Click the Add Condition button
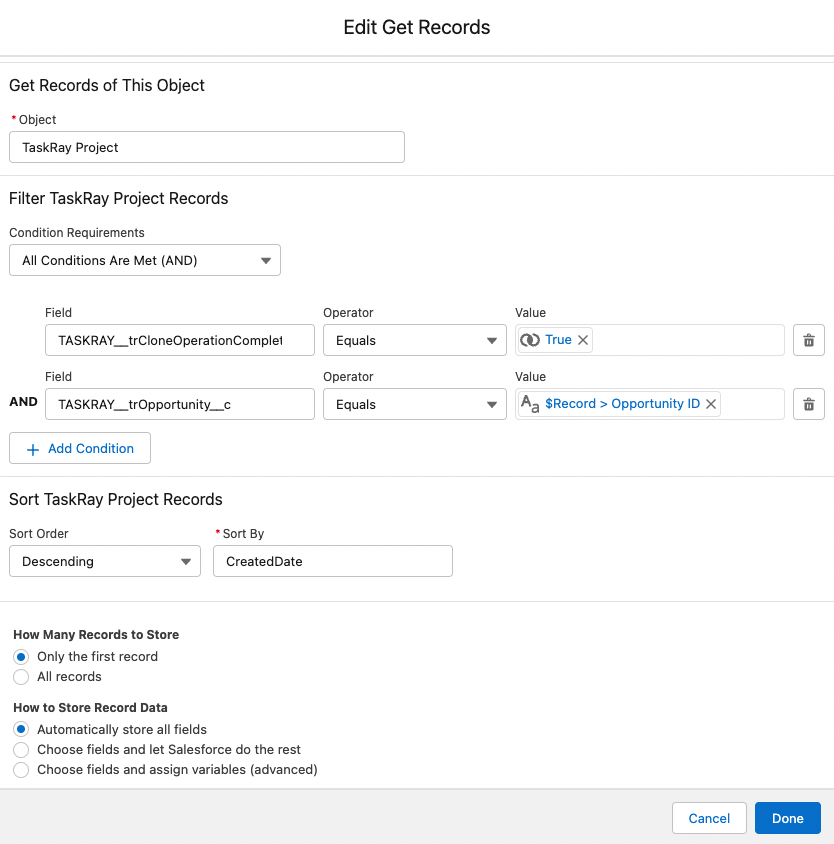This screenshot has height=844, width=834. (x=80, y=448)
